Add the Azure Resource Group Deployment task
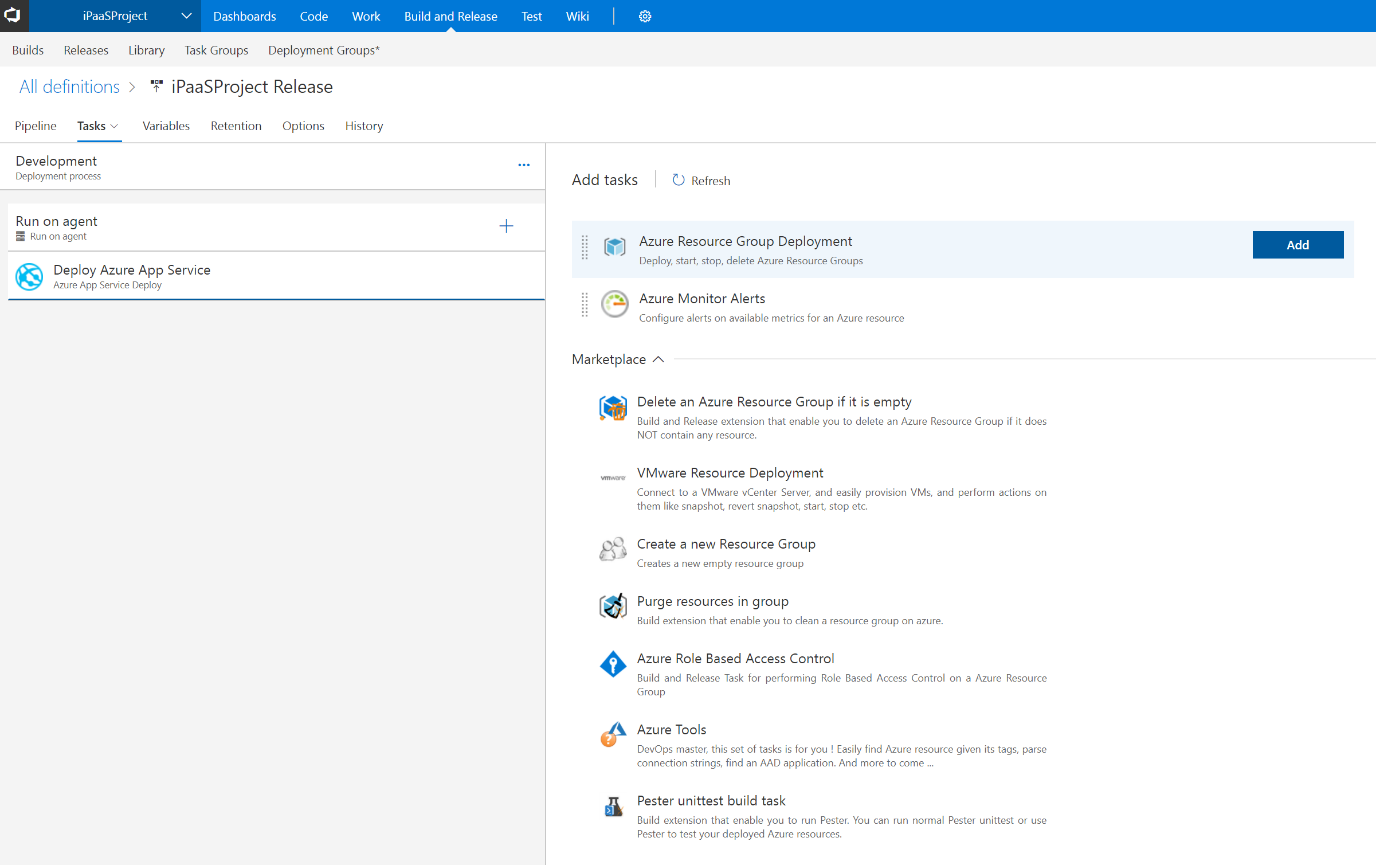Viewport: 1376px width, 865px height. pyautogui.click(x=1298, y=245)
